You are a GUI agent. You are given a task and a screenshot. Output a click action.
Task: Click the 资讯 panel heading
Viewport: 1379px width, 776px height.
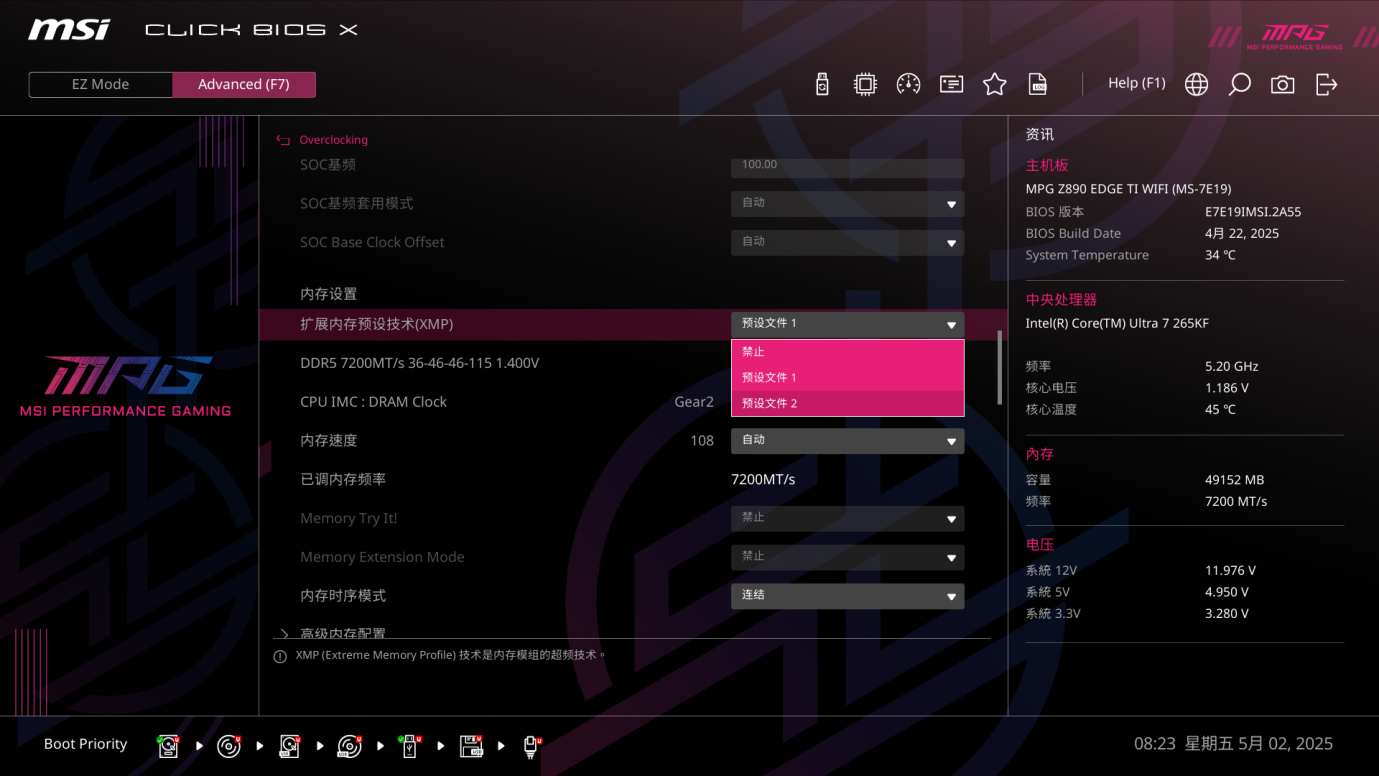coord(1039,135)
